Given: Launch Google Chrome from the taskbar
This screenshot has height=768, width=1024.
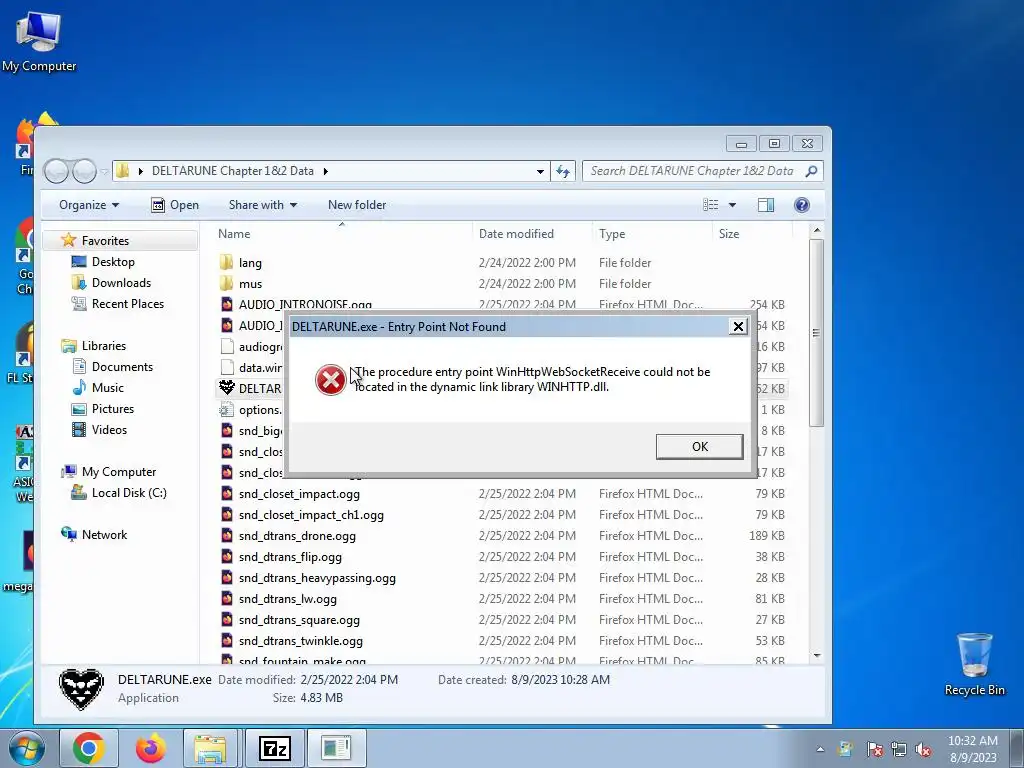Looking at the screenshot, I should (88, 748).
